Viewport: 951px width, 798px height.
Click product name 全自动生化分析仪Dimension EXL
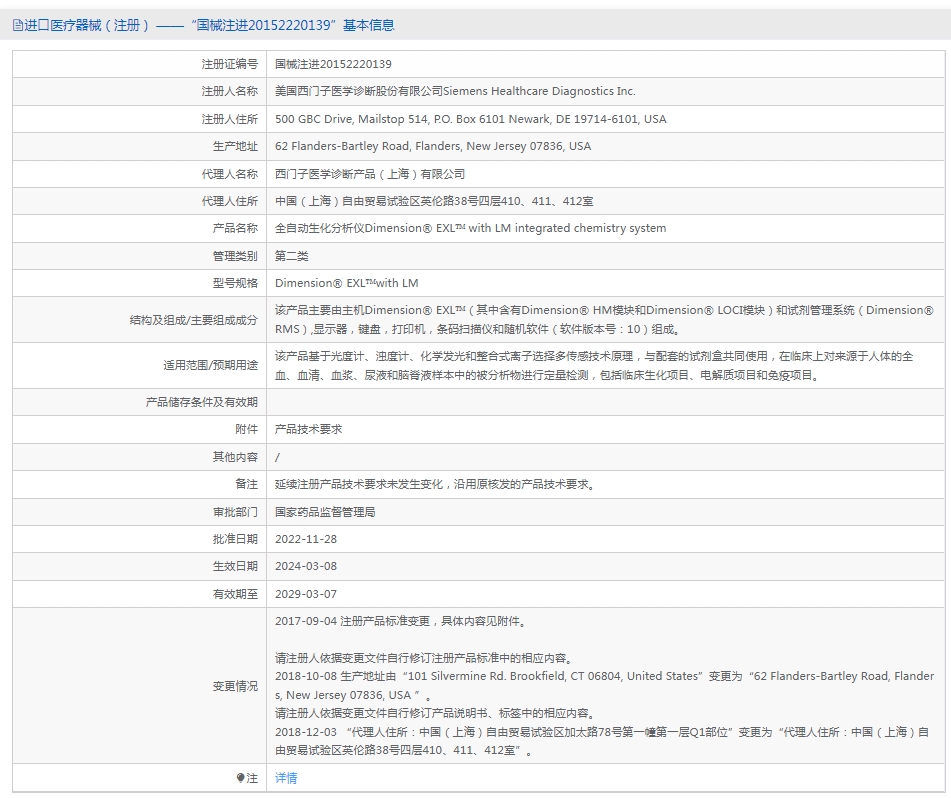tap(471, 229)
